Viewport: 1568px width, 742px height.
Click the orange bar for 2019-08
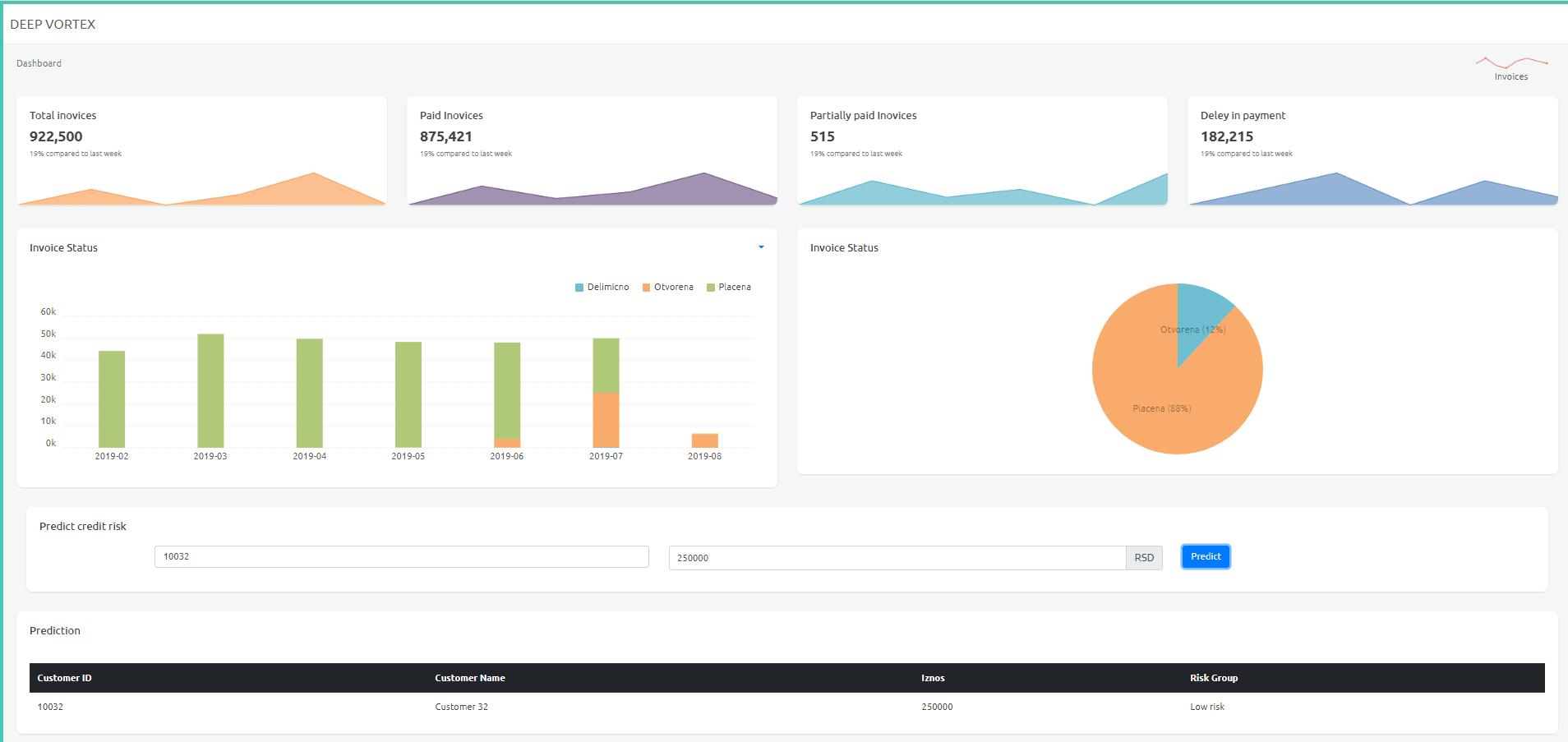704,440
